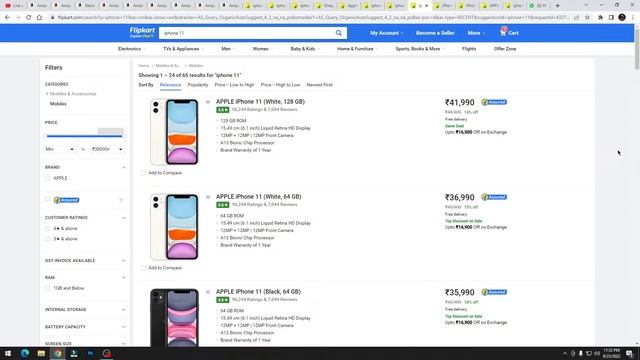
Task: Click the browser forward arrow
Action: pyautogui.click(x=18, y=18)
